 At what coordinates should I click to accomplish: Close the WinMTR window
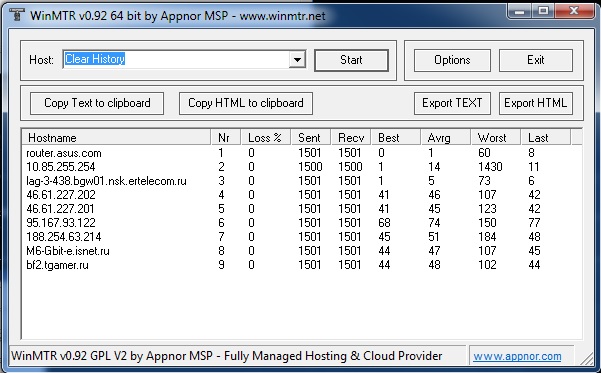(x=574, y=11)
